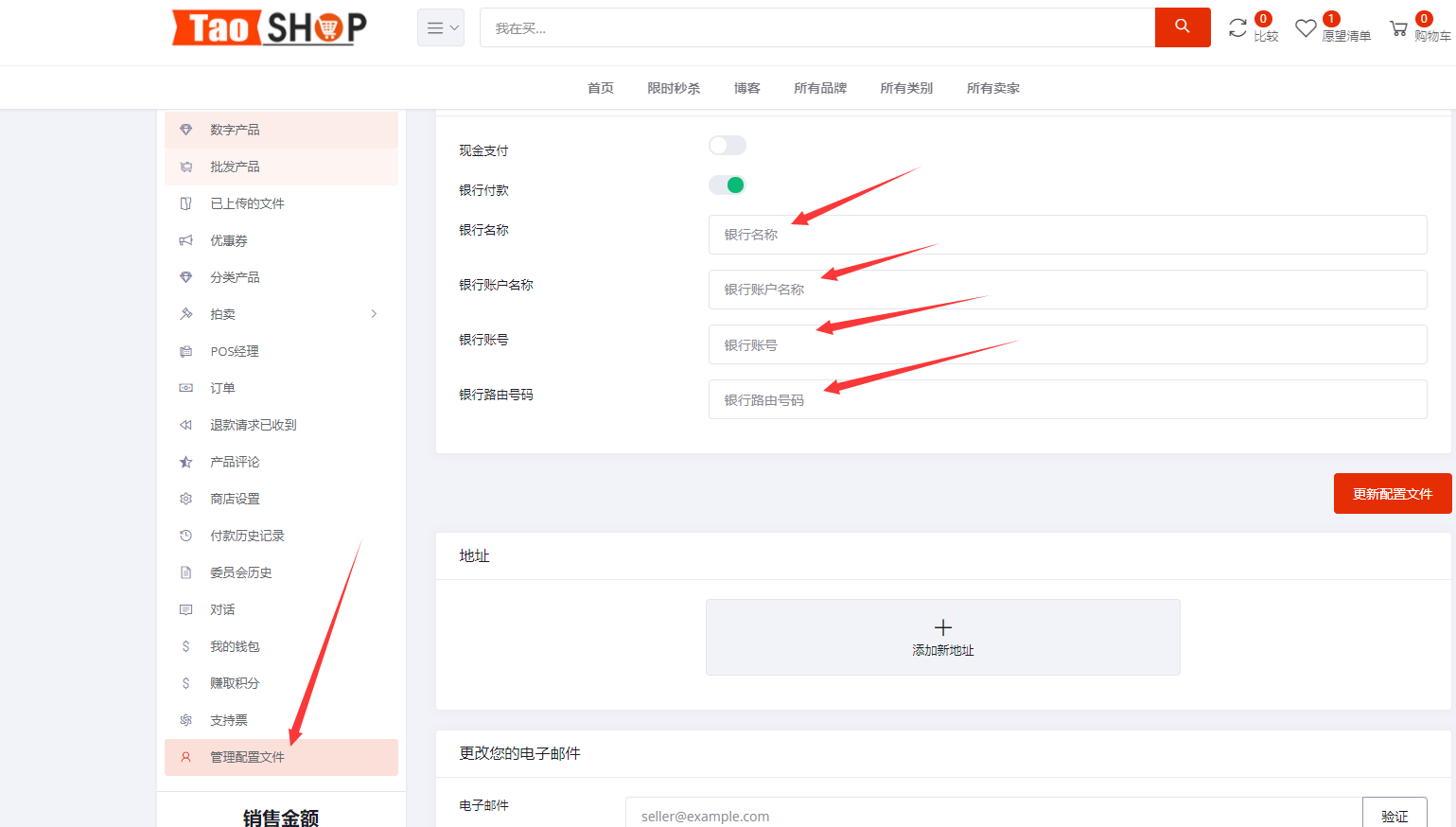
Task: Open the shopping cart icon
Action: coord(1398,28)
